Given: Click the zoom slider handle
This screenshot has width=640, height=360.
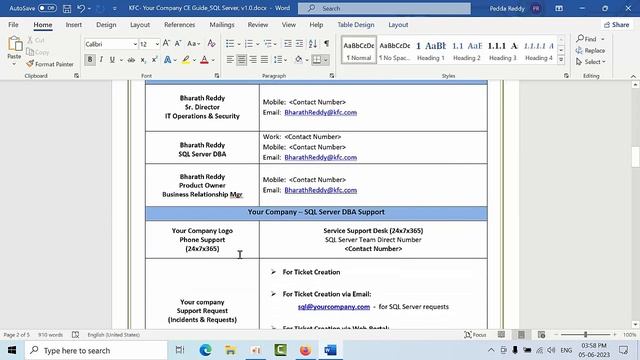Looking at the screenshot, I should click(585, 335).
